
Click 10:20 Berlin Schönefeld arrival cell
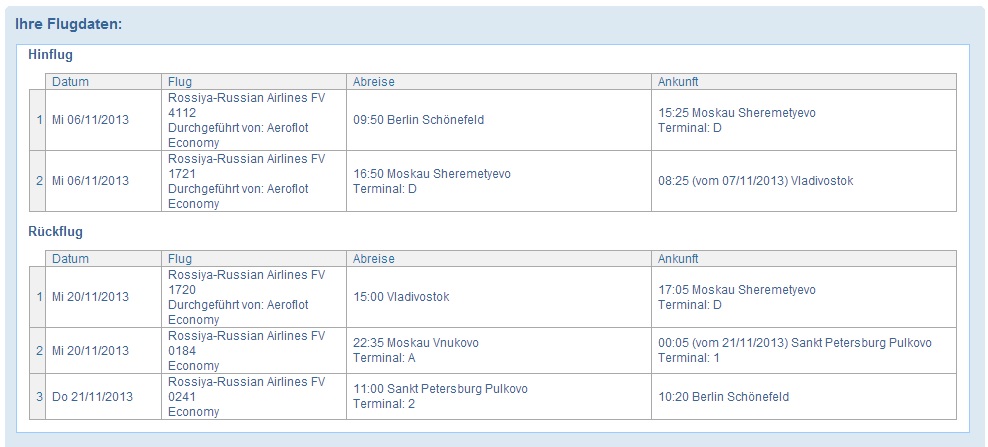[x=804, y=397]
